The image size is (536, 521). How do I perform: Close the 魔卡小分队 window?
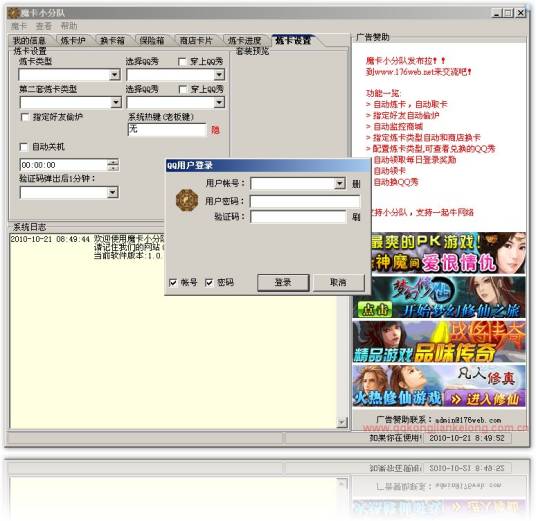521,13
